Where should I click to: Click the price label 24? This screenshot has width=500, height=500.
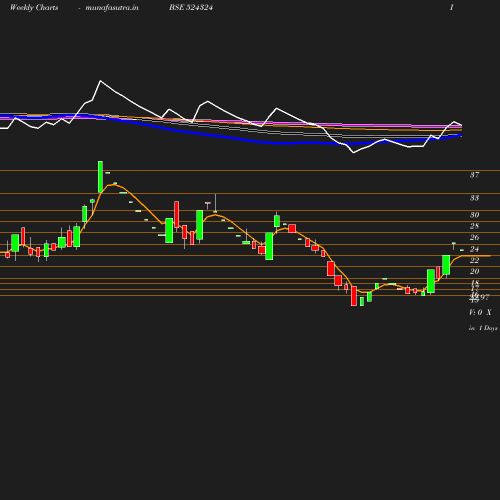[474, 249]
